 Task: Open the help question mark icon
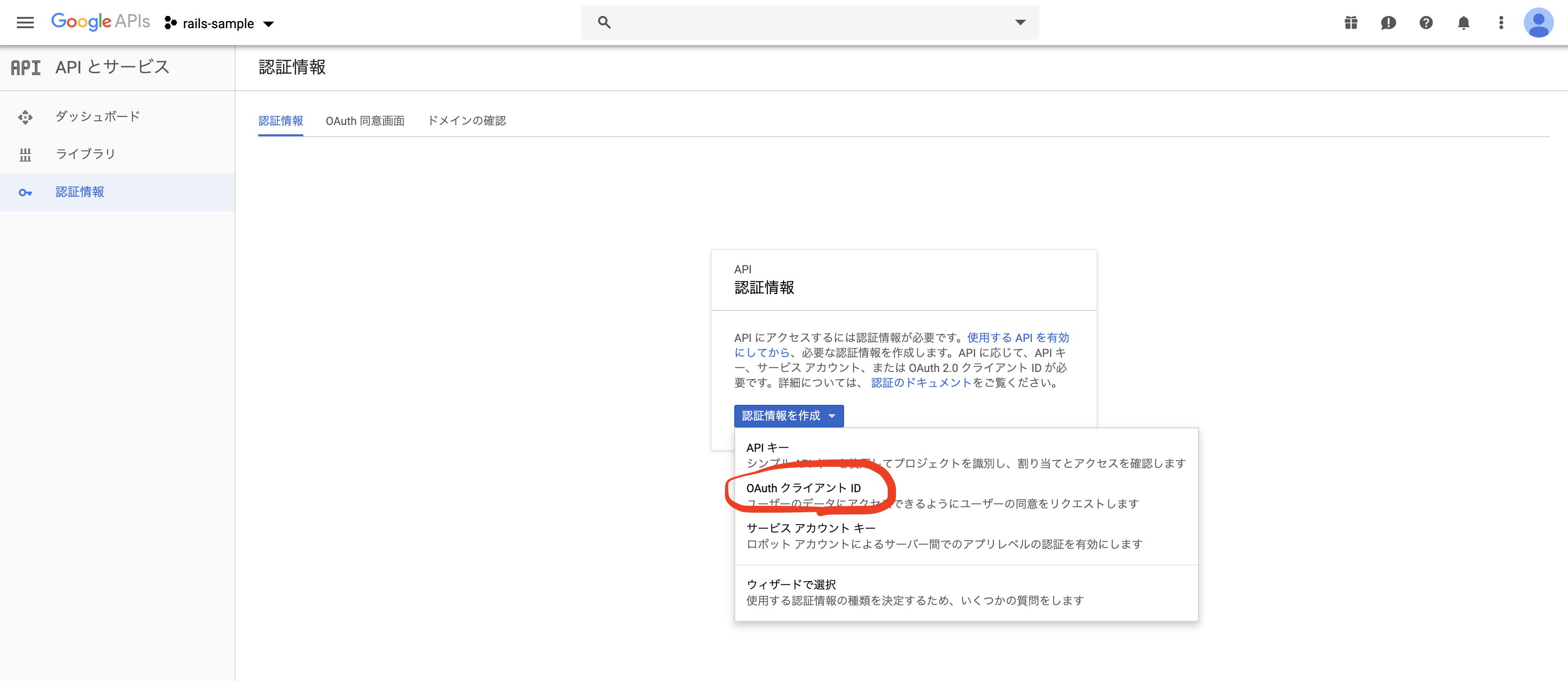pyautogui.click(x=1426, y=23)
